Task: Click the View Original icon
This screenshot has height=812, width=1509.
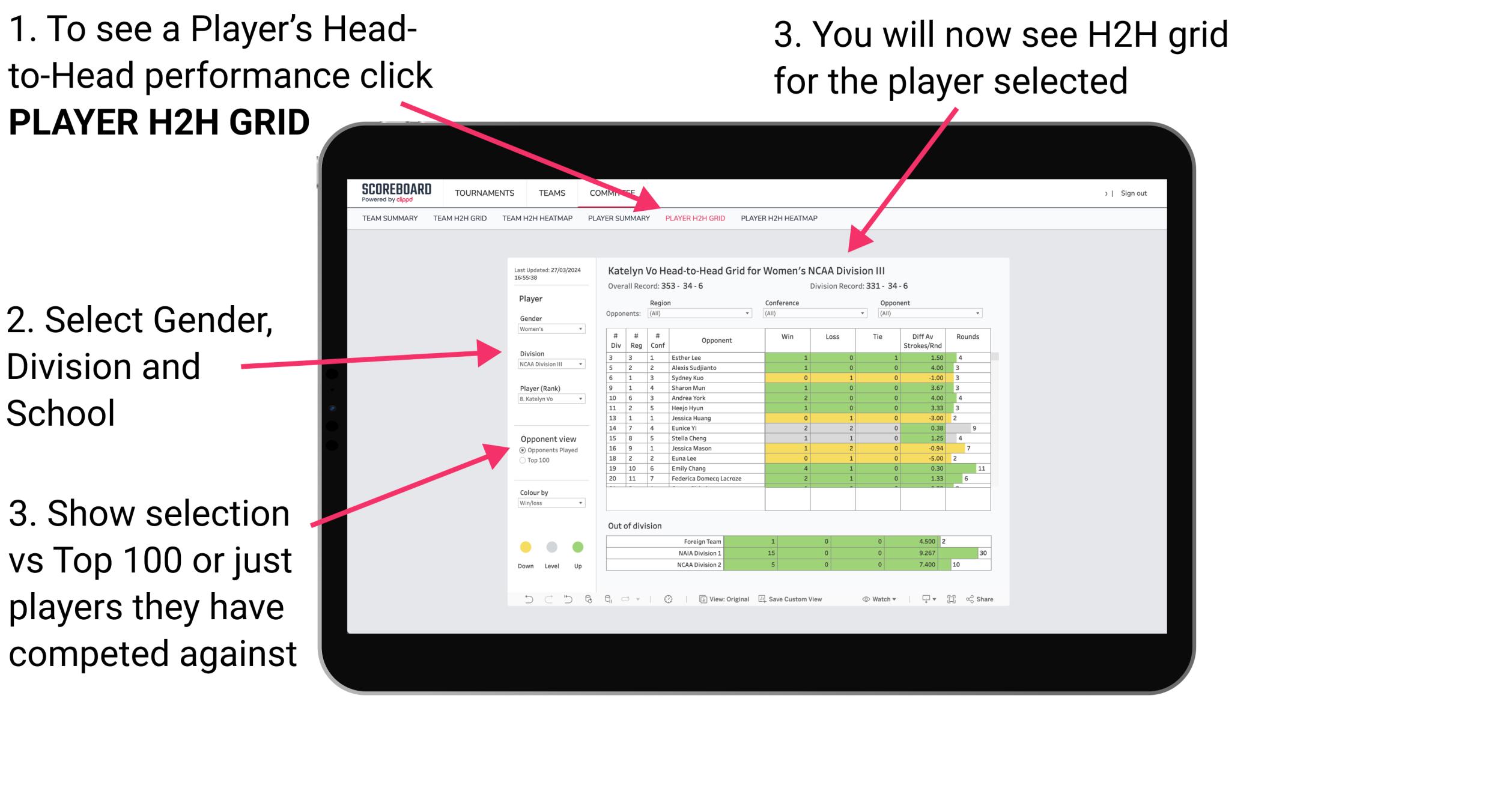Action: point(702,600)
